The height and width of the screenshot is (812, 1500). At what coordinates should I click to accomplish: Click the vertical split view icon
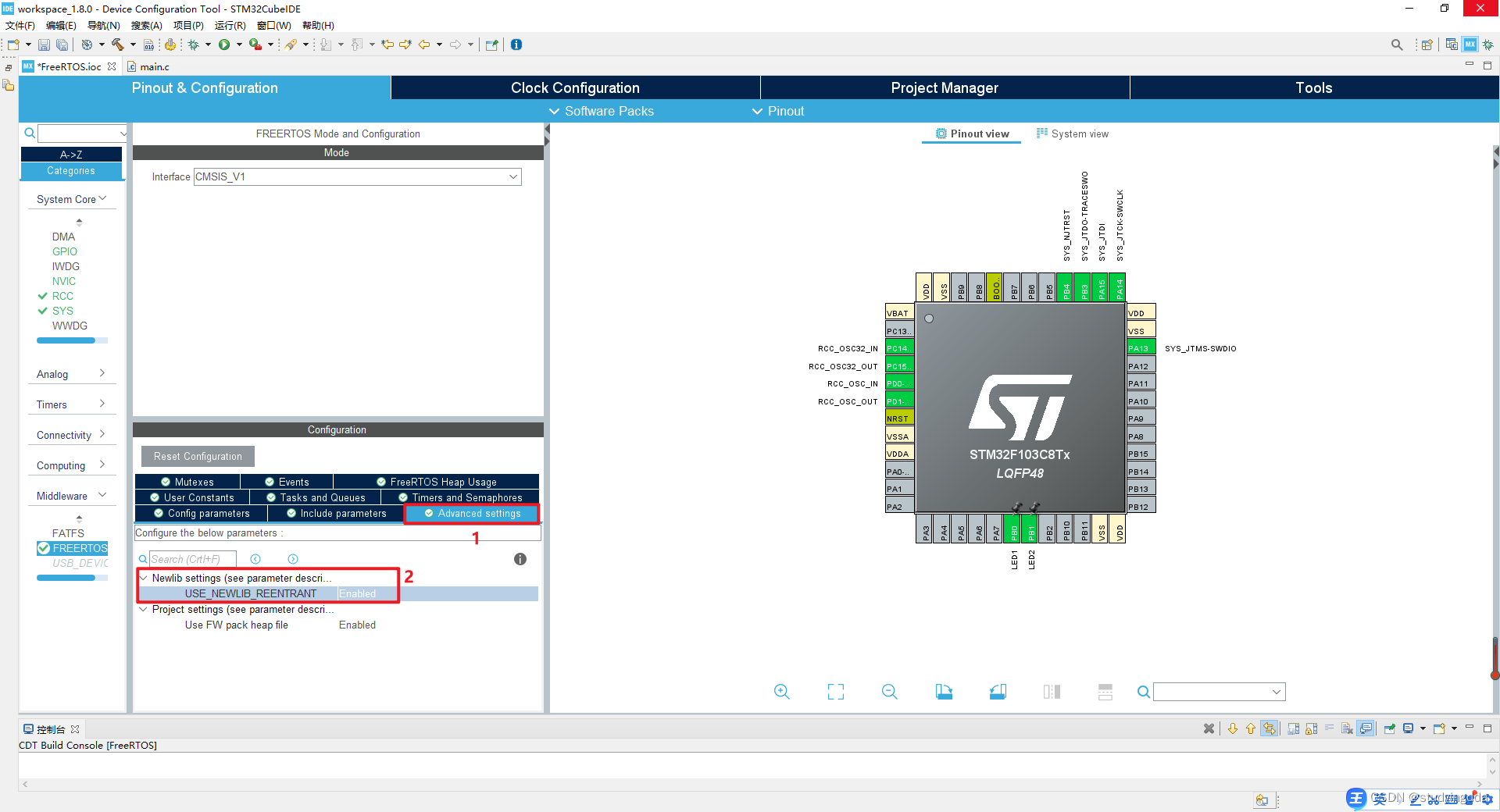pos(1052,692)
